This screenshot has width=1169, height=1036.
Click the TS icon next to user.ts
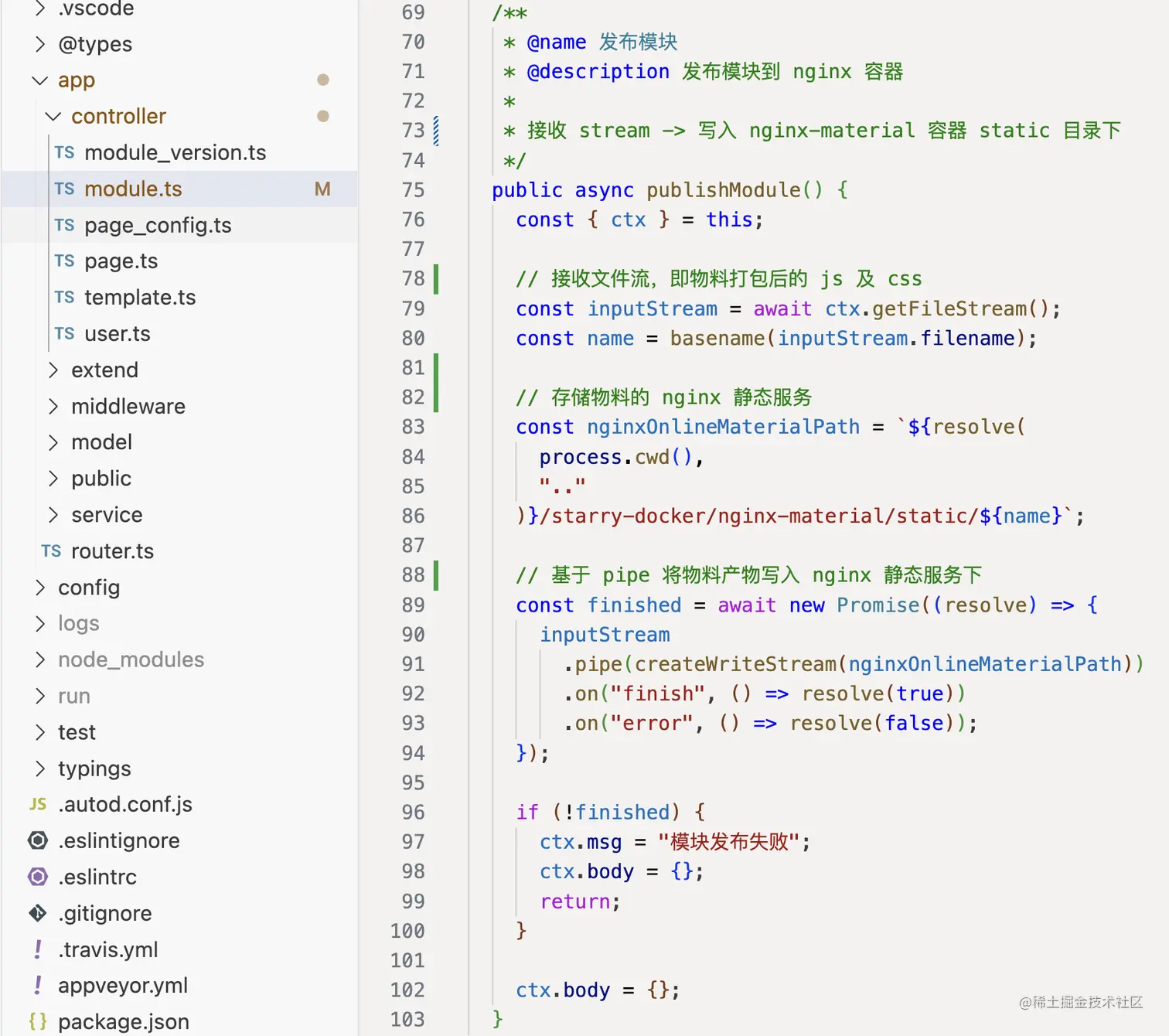(65, 333)
